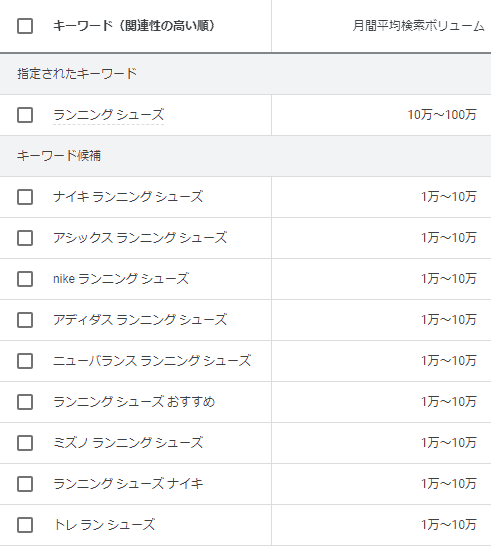491x546 pixels.
Task: Tick the アシックス ランニング シューズ checkbox
Action: (25, 238)
